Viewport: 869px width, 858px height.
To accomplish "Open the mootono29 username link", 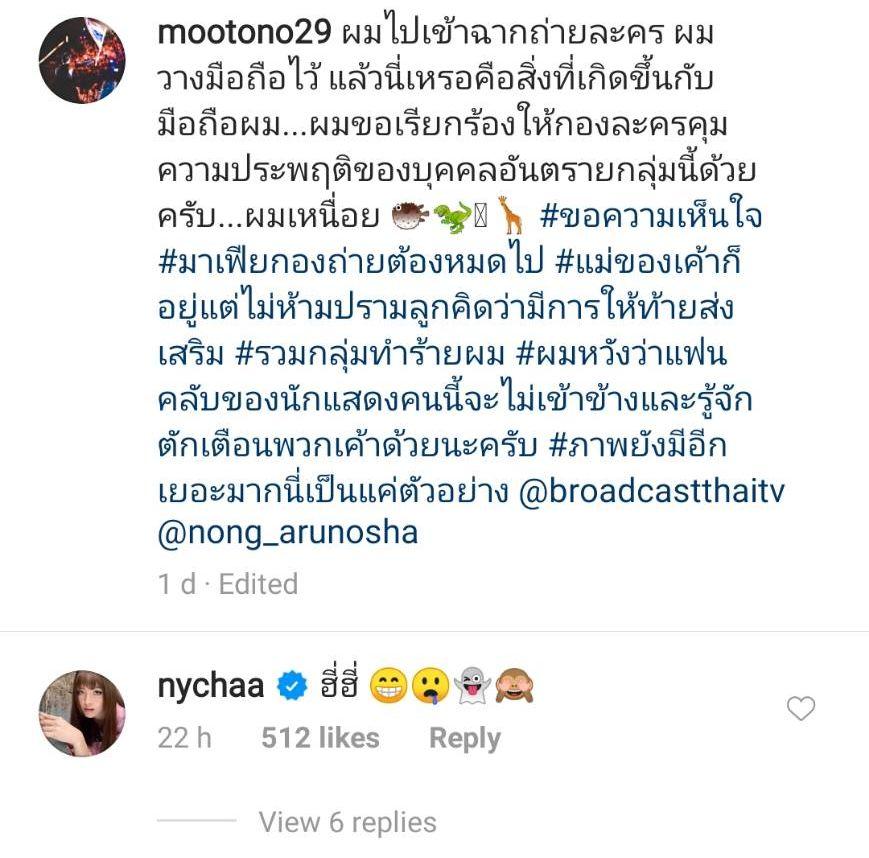I will pos(244,32).
